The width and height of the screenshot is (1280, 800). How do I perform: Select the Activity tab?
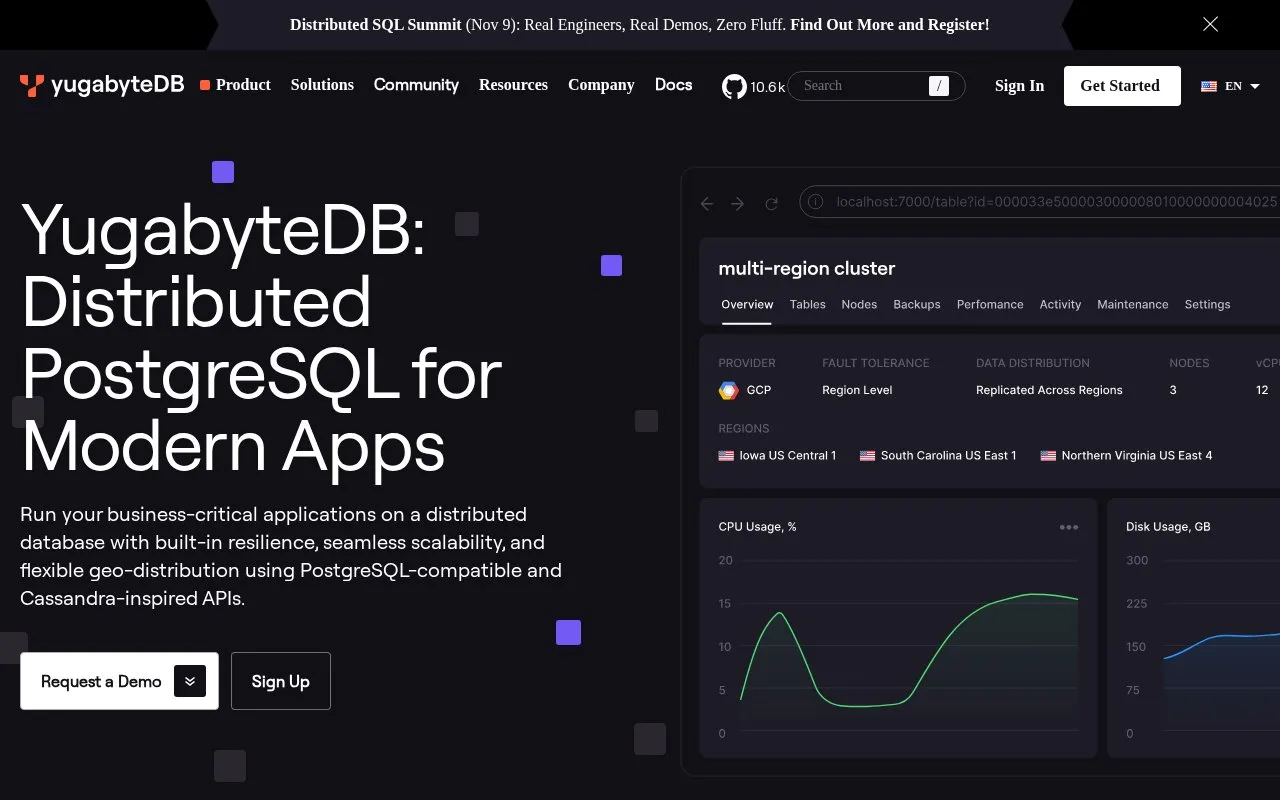[1060, 305]
